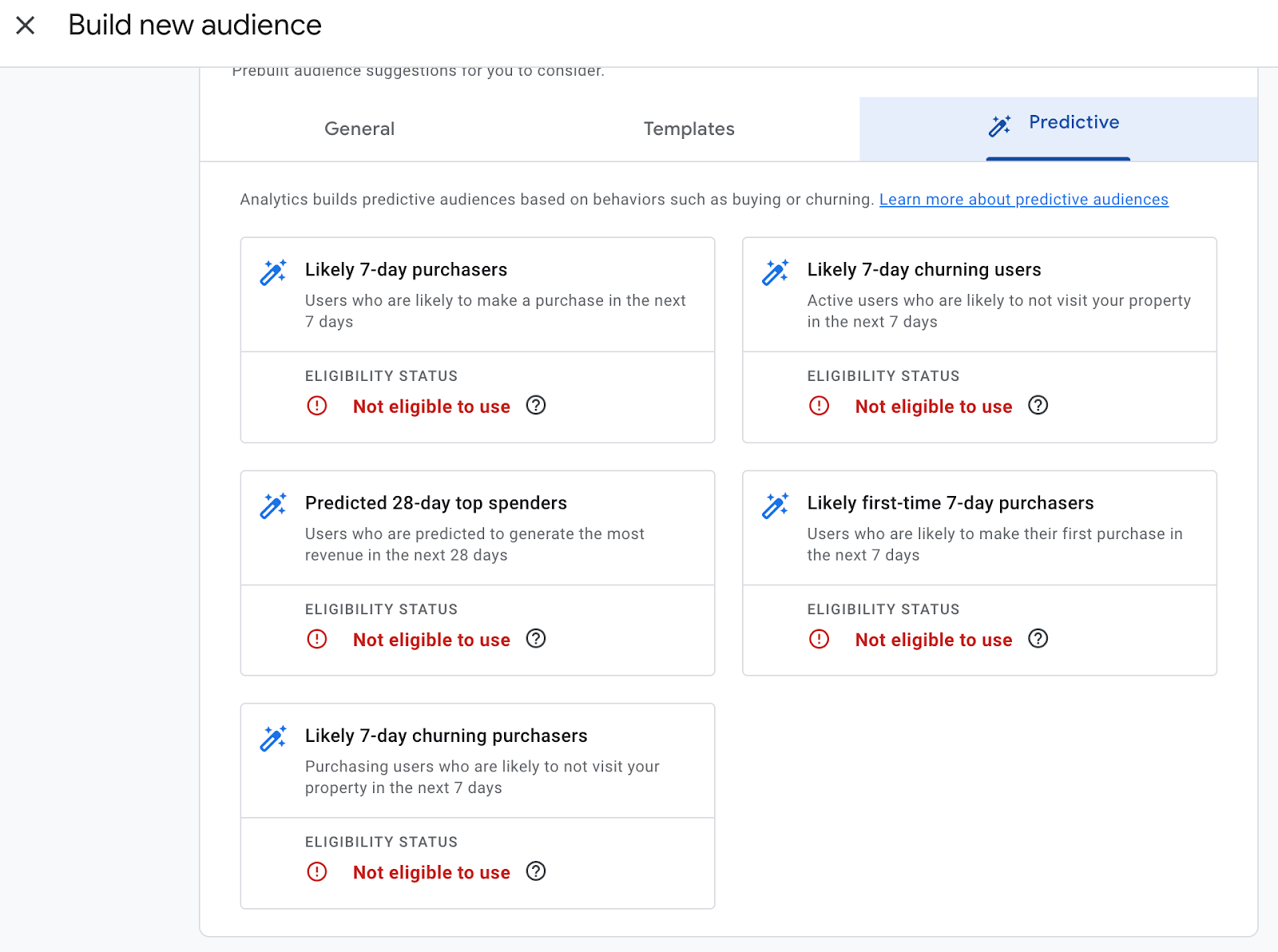Open Learn more about predictive audiences link
The width and height of the screenshot is (1278, 952).
click(1023, 199)
